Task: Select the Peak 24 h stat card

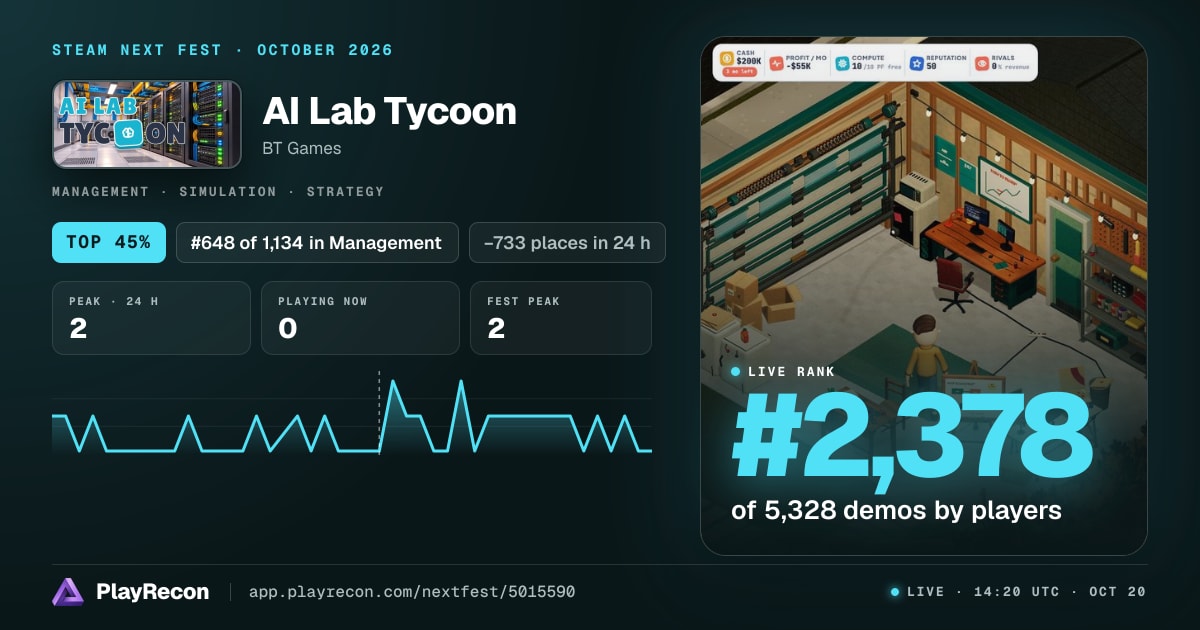Action: pos(151,318)
